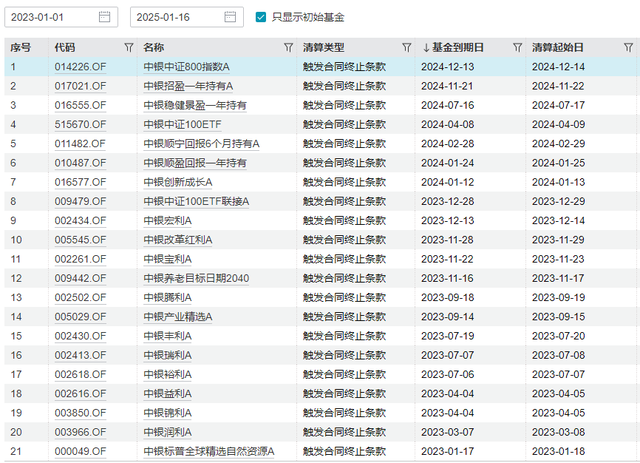Sort by 代码 column header
Viewport: 640px width, 463px height.
pyautogui.click(x=65, y=48)
